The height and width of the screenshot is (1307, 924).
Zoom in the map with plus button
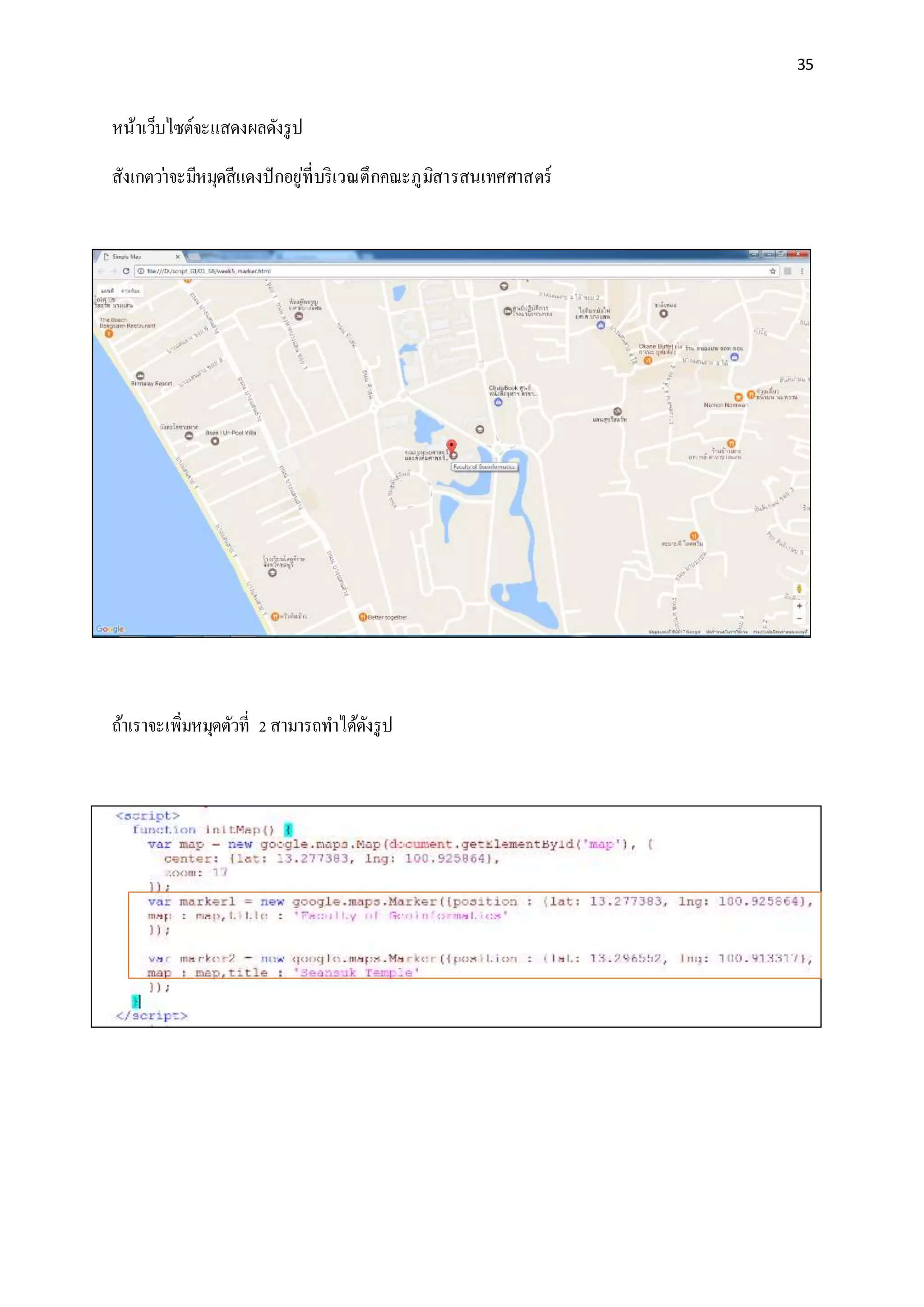(x=799, y=606)
